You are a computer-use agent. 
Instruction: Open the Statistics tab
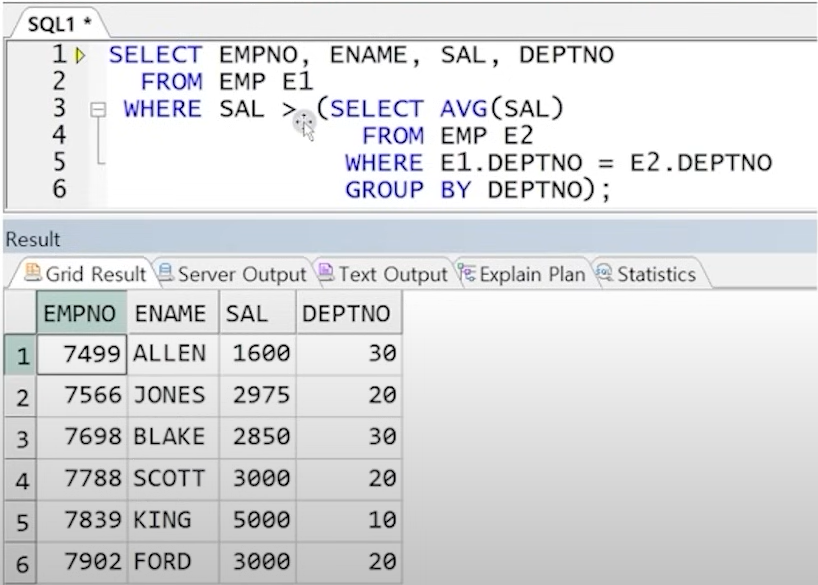(x=647, y=274)
